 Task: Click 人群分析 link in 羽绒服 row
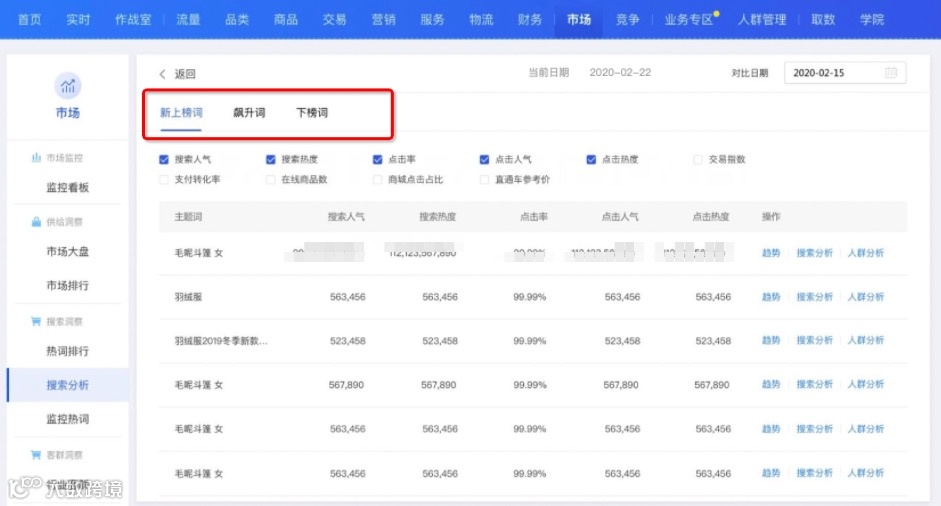(866, 297)
